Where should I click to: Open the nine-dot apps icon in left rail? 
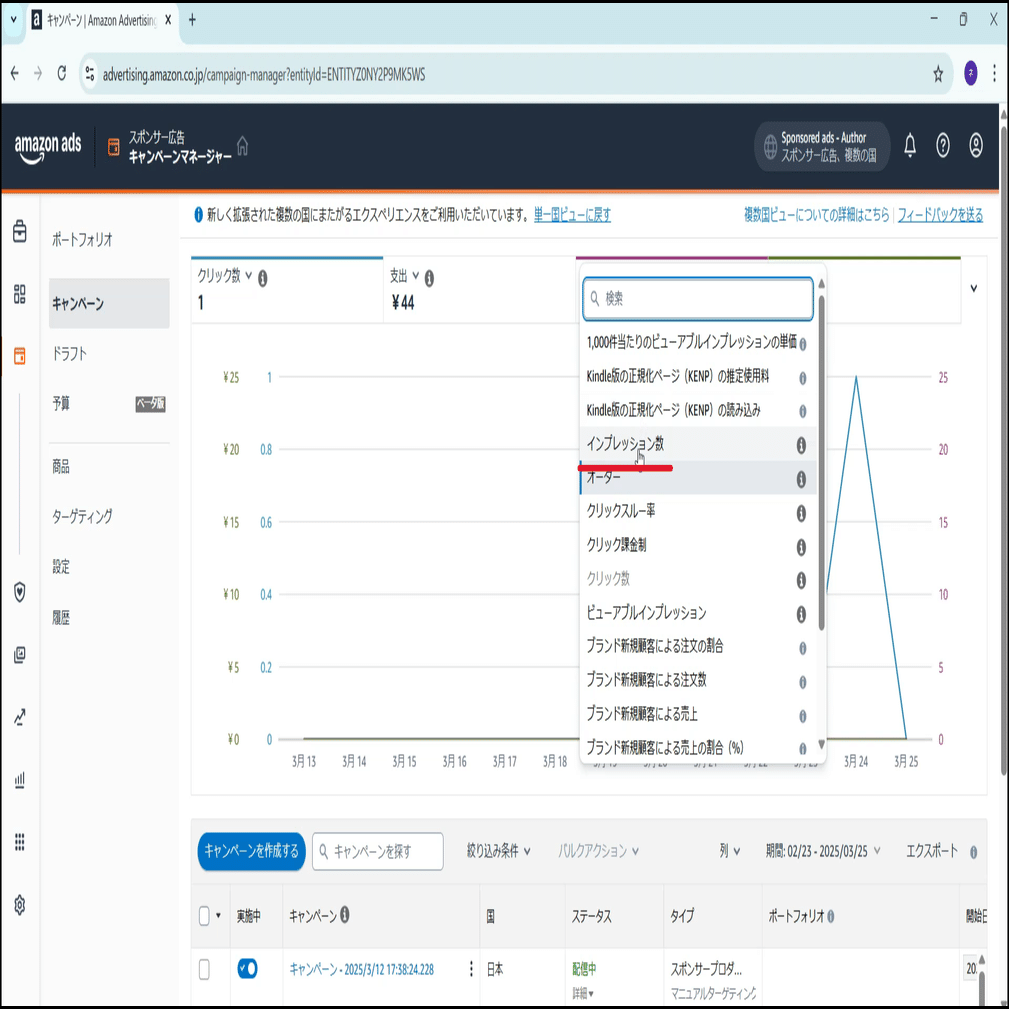tap(20, 842)
